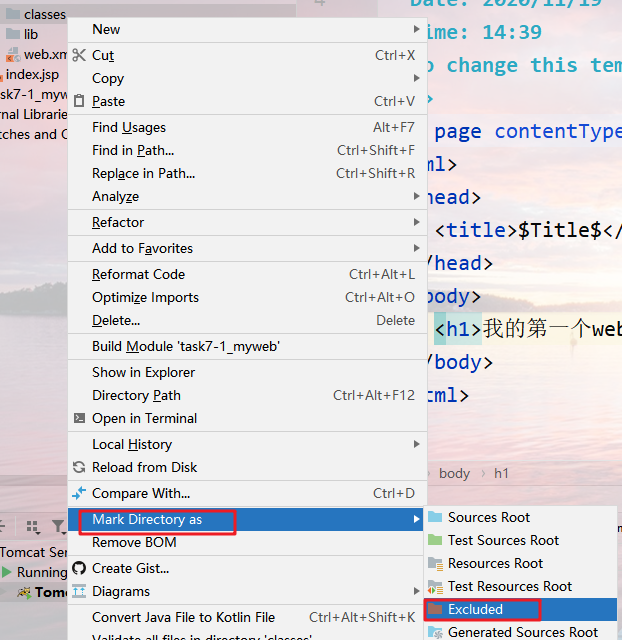The image size is (622, 640).
Task: Click the h1 breadcrumb in editor
Action: pos(501,473)
